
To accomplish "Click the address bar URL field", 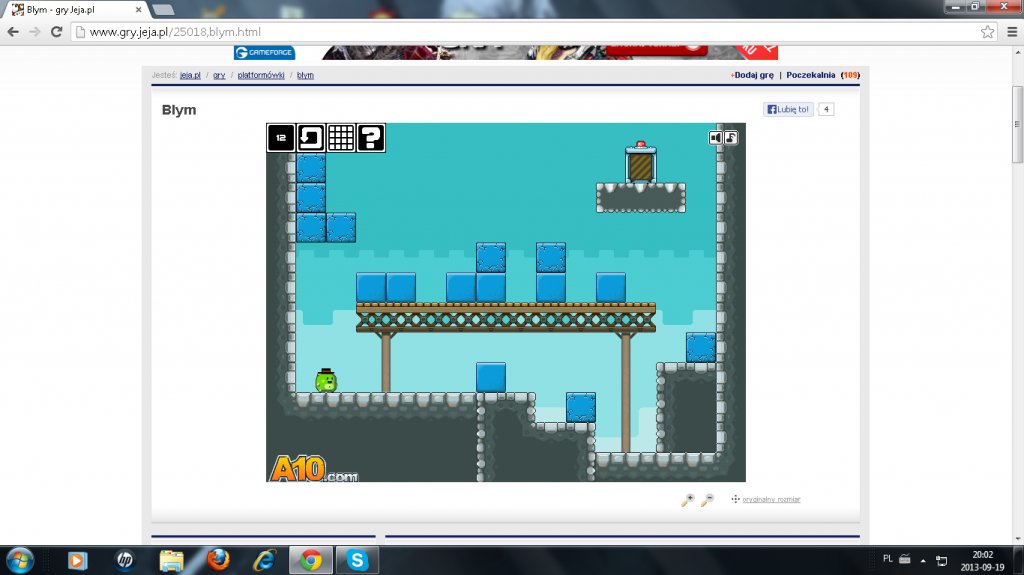I will [500, 32].
